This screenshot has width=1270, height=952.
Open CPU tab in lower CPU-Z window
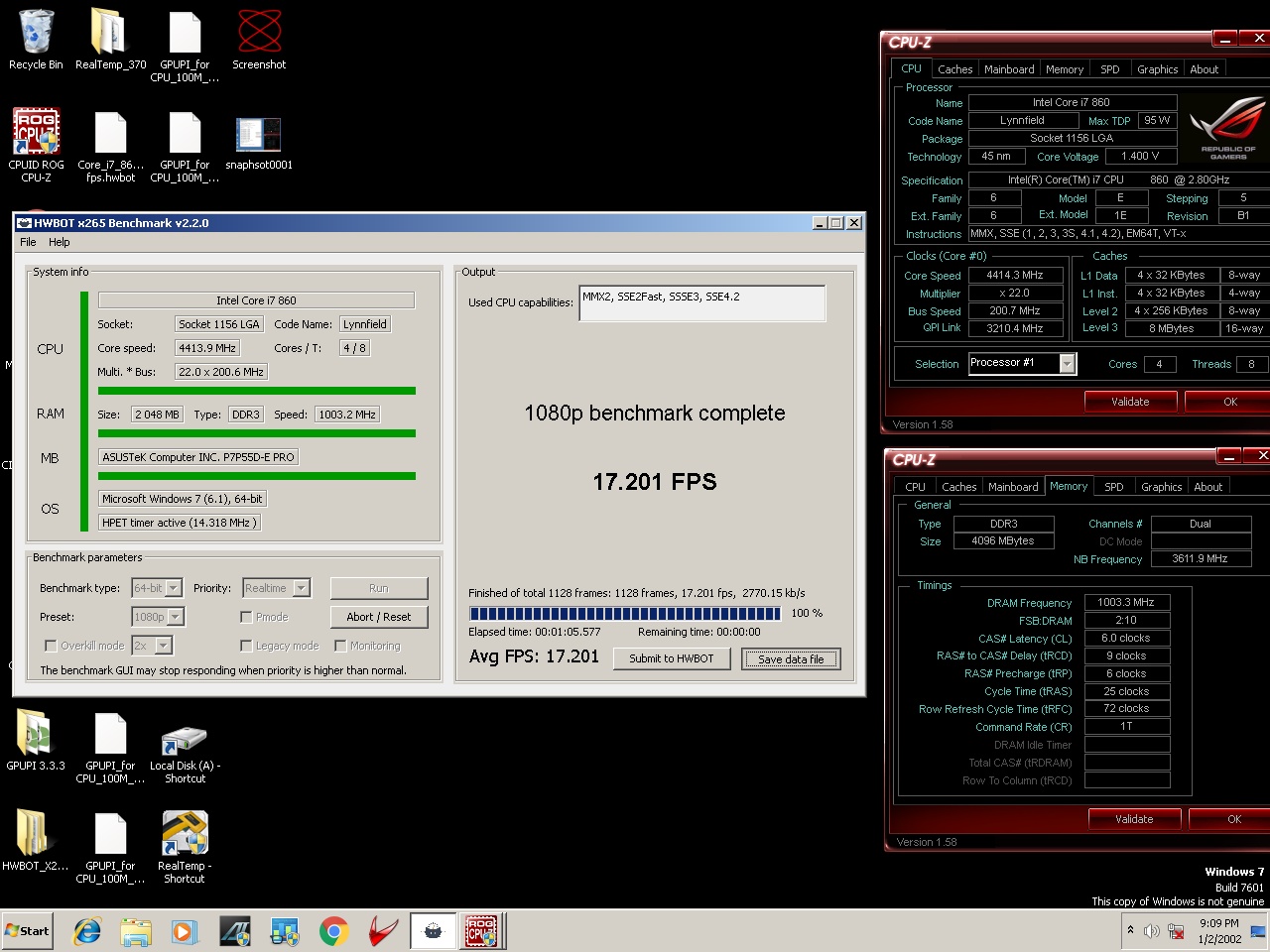pos(915,487)
